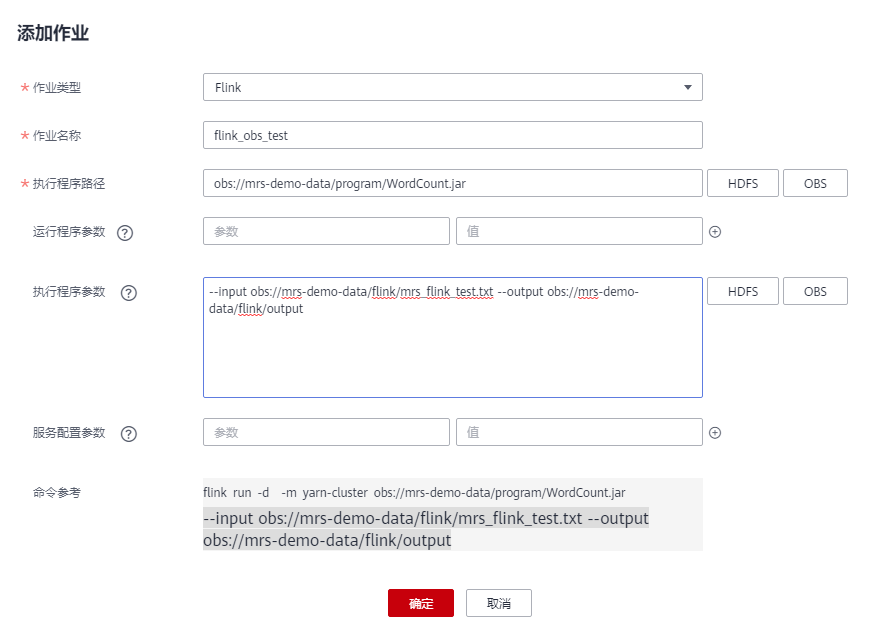Click help icon next to 执行程序参数
This screenshot has width=889, height=638.
(x=128, y=293)
